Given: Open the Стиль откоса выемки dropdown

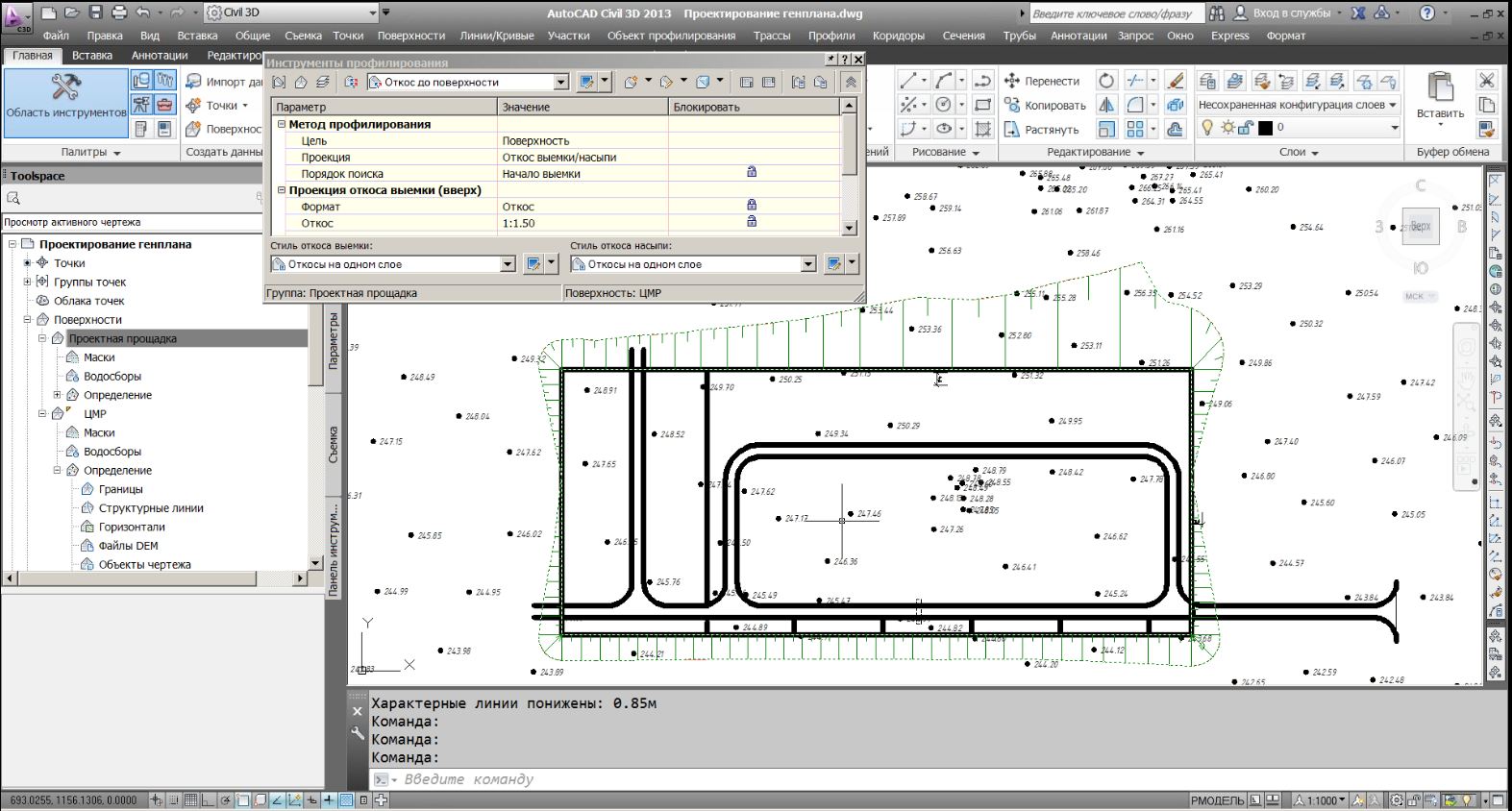Looking at the screenshot, I should tap(508, 264).
